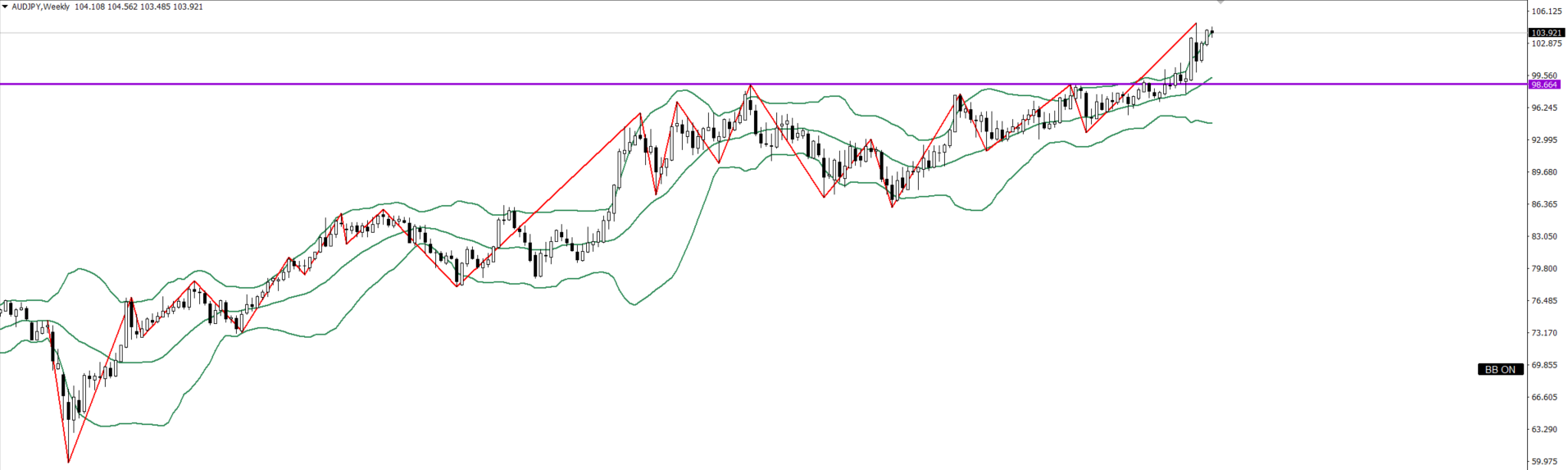Select the latest candlestick at the chart's right edge
Screen dimensions: 1568x470
[1212, 32]
